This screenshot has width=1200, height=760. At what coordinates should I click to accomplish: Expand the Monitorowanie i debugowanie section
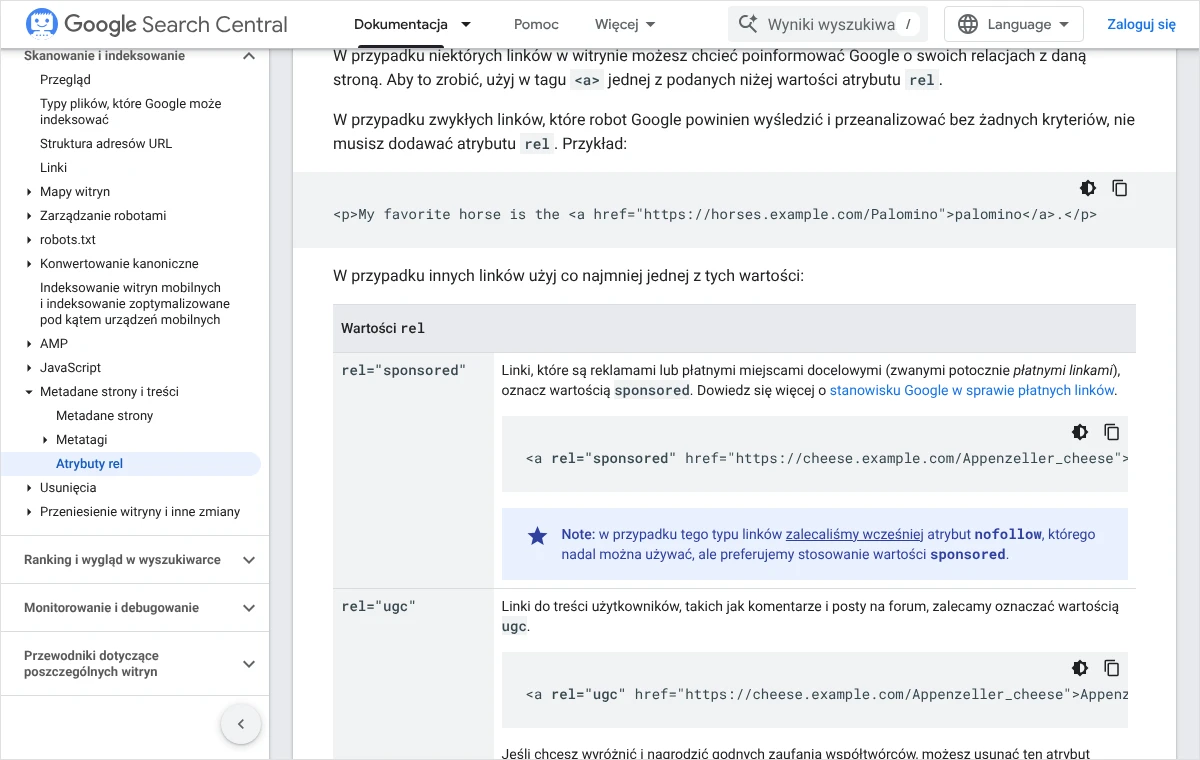249,608
